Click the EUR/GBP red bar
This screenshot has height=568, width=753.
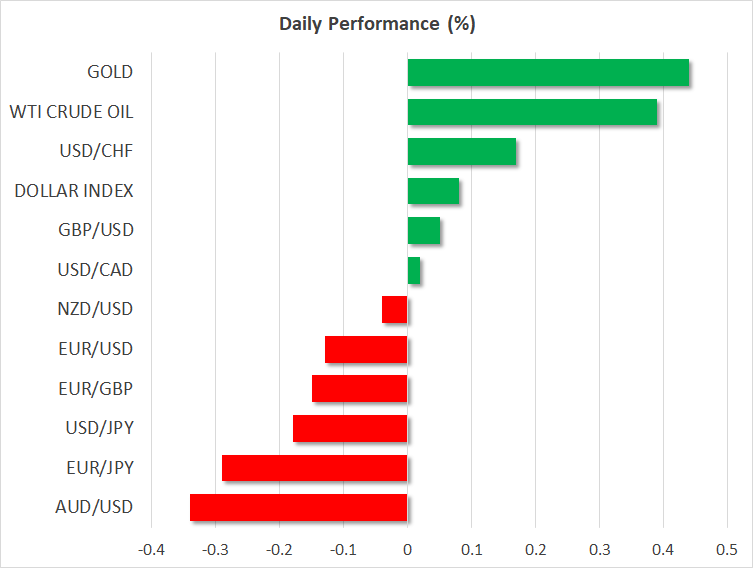[x=360, y=388]
